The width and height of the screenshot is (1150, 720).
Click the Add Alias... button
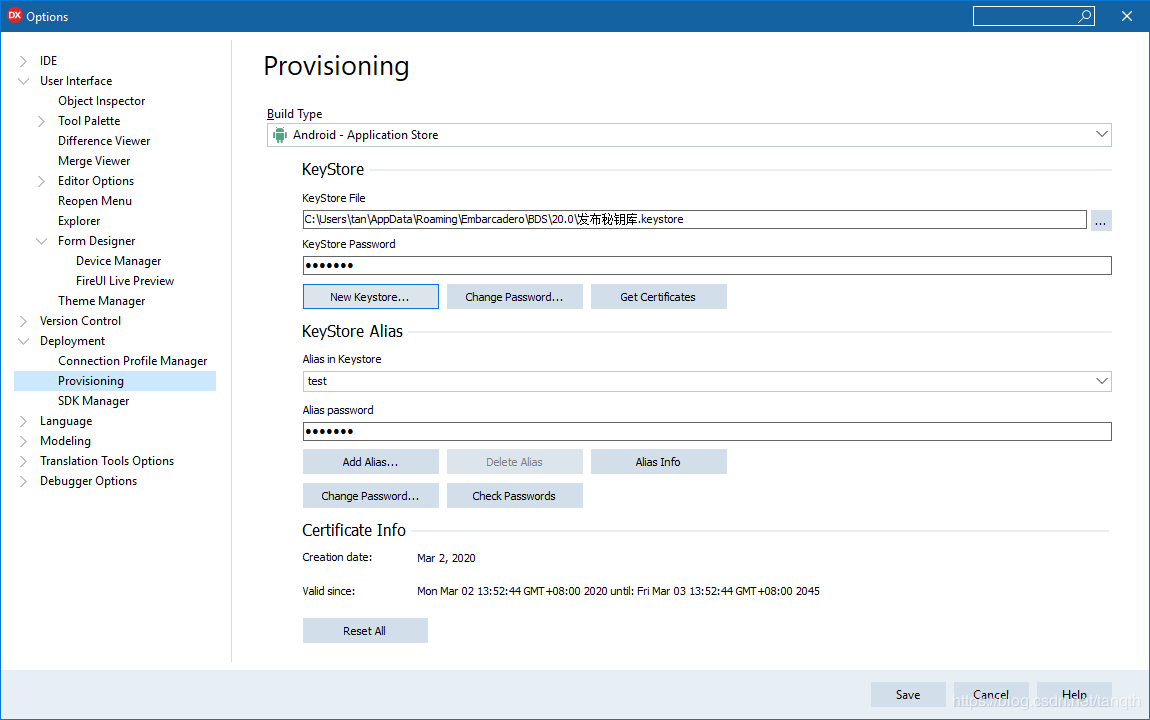coord(370,462)
